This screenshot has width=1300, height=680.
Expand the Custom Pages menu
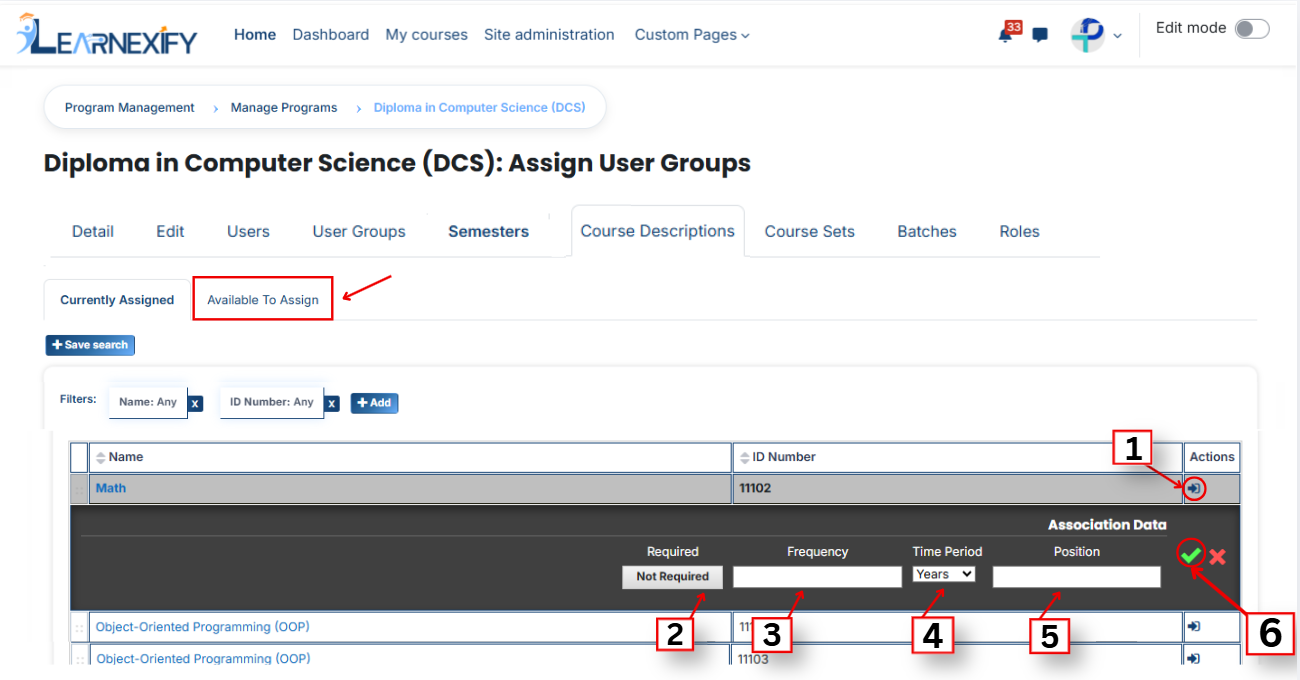coord(692,35)
